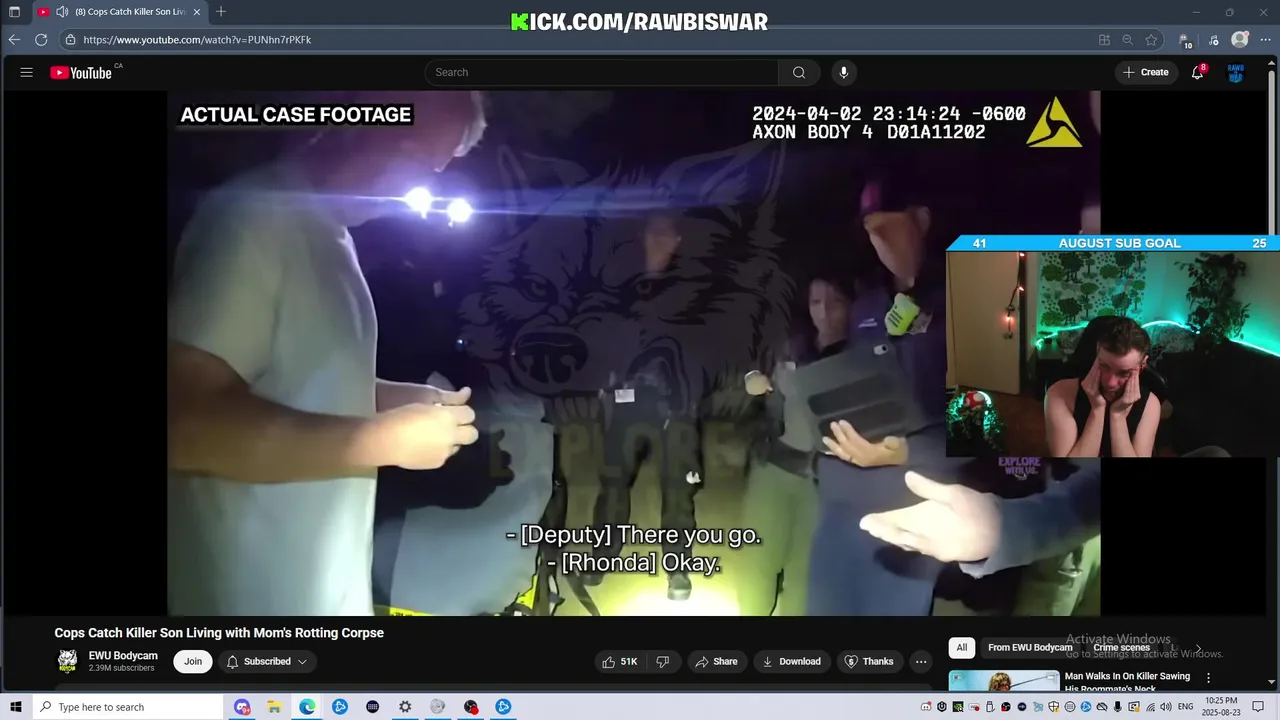Open a new browser tab

point(221,12)
